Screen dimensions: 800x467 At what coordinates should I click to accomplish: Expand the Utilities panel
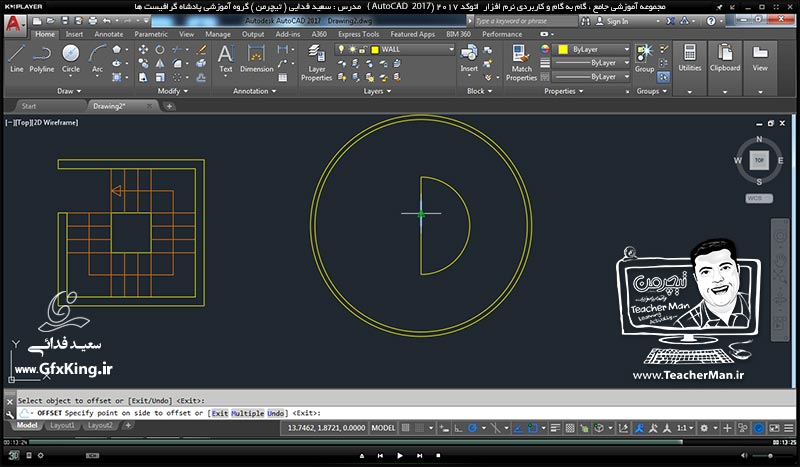click(689, 92)
